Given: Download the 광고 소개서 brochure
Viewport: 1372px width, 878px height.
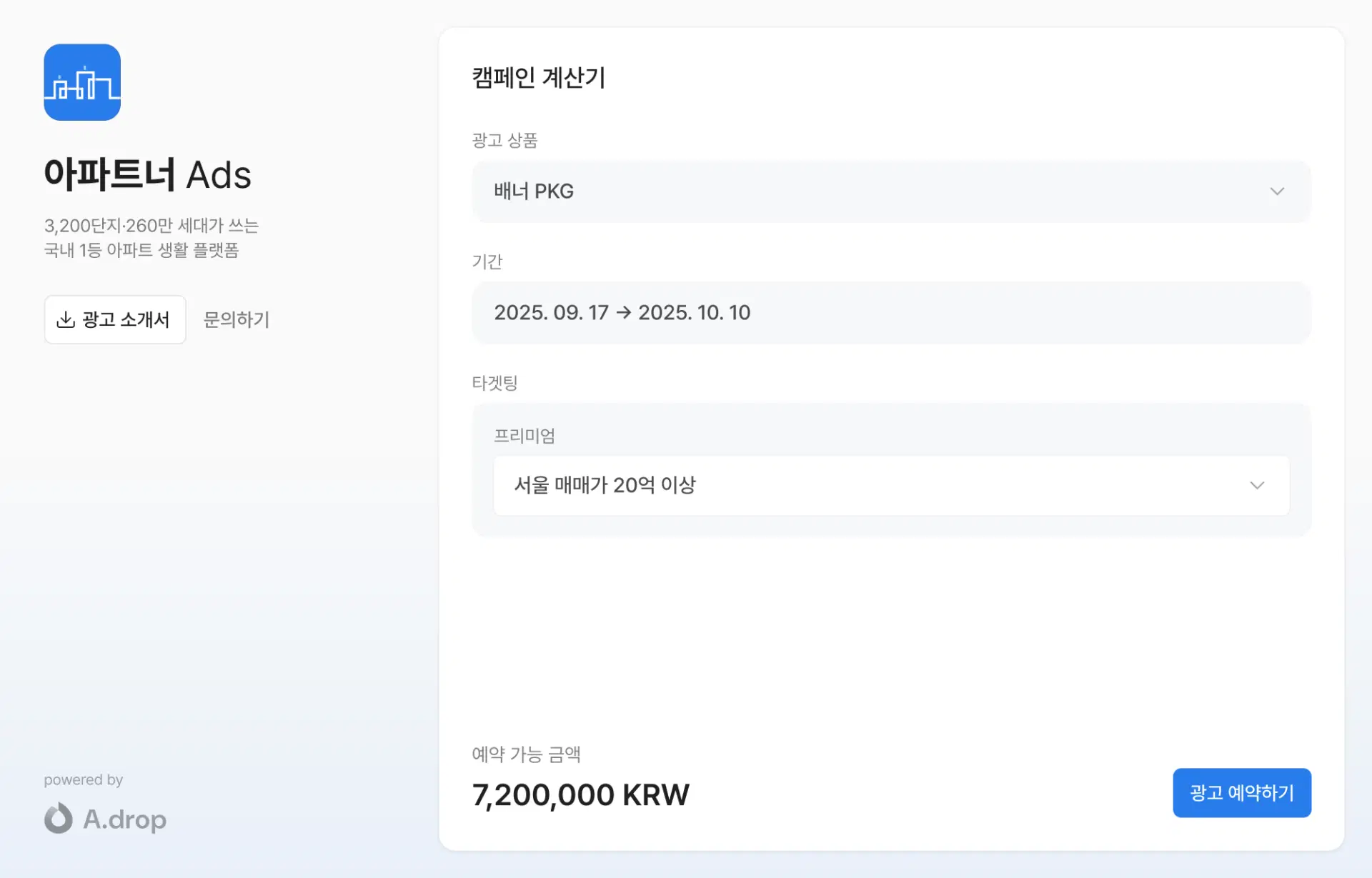Looking at the screenshot, I should (x=115, y=319).
